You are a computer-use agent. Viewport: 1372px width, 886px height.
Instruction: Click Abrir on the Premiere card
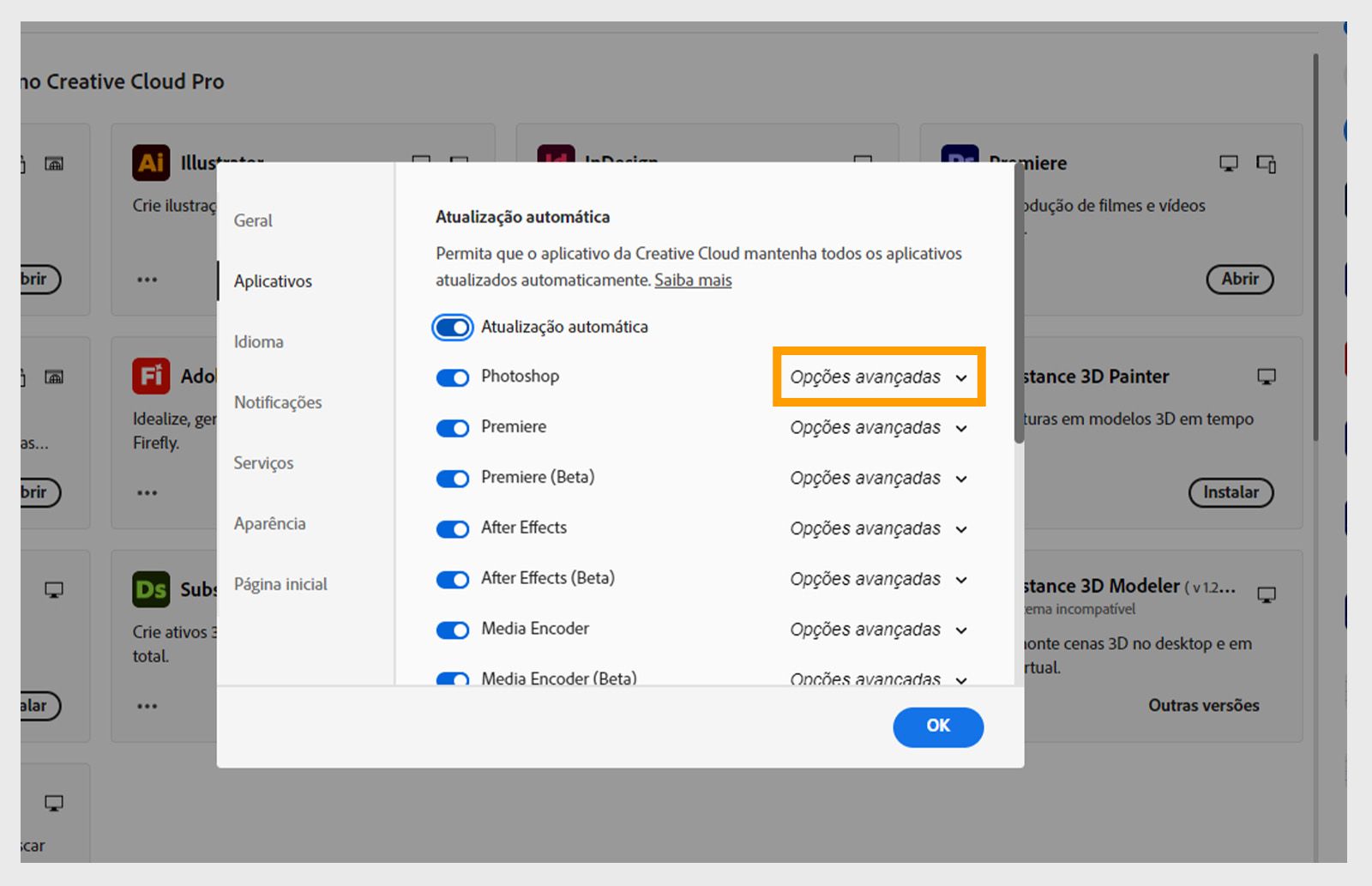point(1240,279)
